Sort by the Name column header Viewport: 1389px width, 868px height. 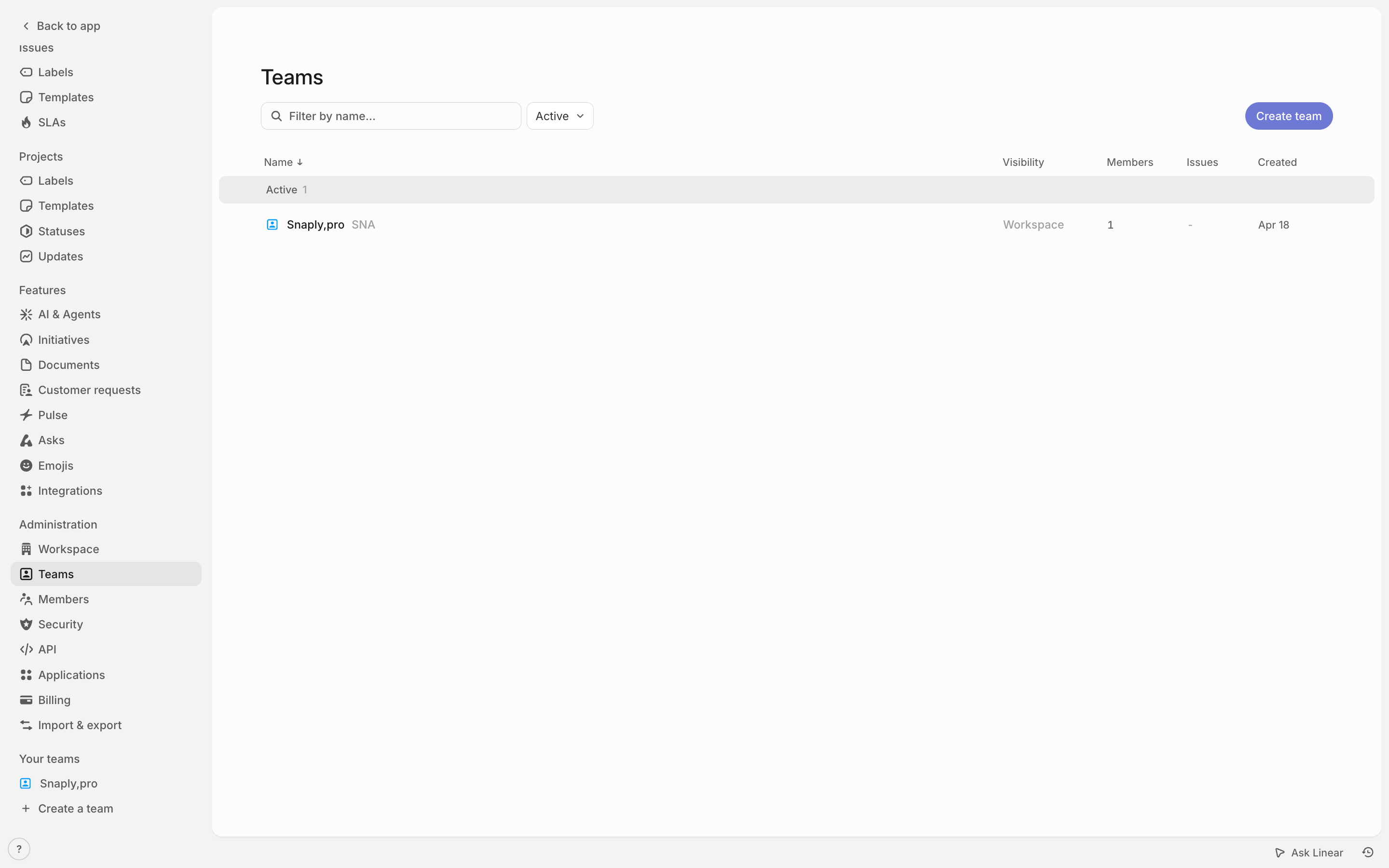tap(283, 163)
